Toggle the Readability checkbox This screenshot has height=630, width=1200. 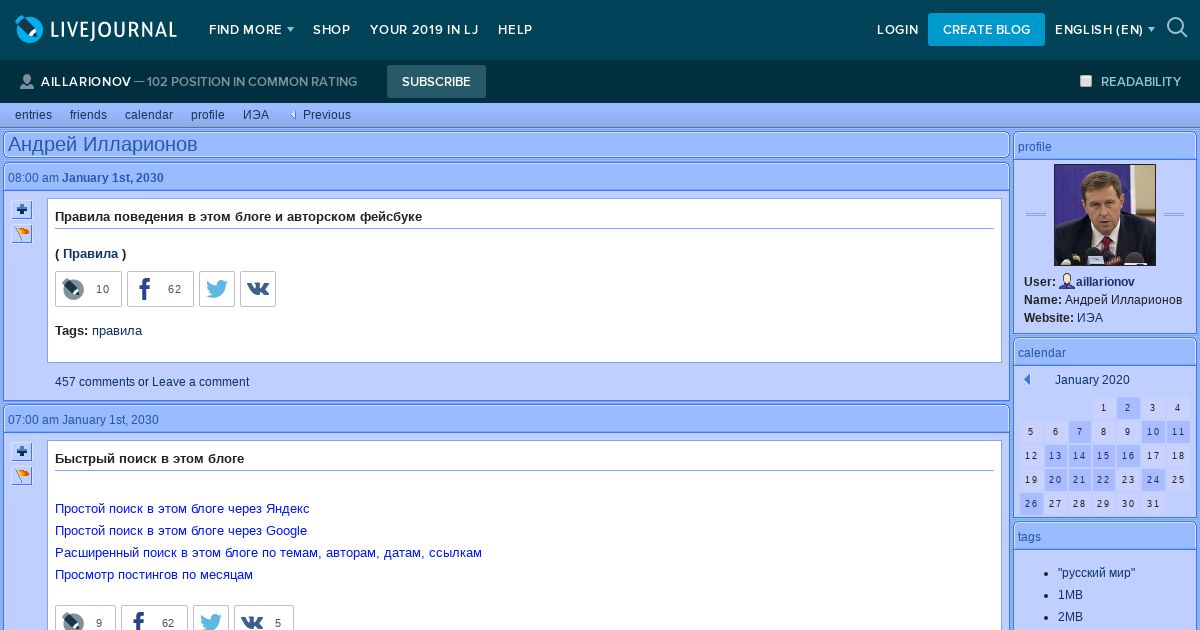(x=1086, y=81)
